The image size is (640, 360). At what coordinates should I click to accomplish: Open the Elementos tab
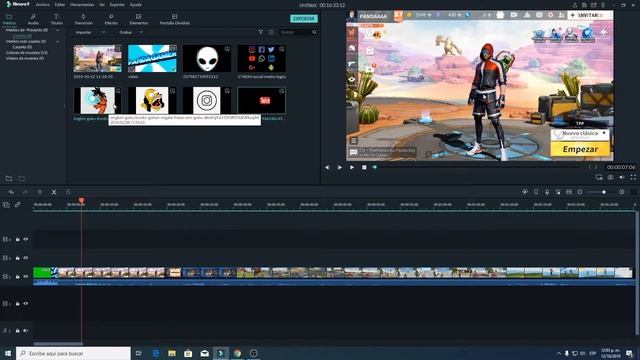coord(139,19)
